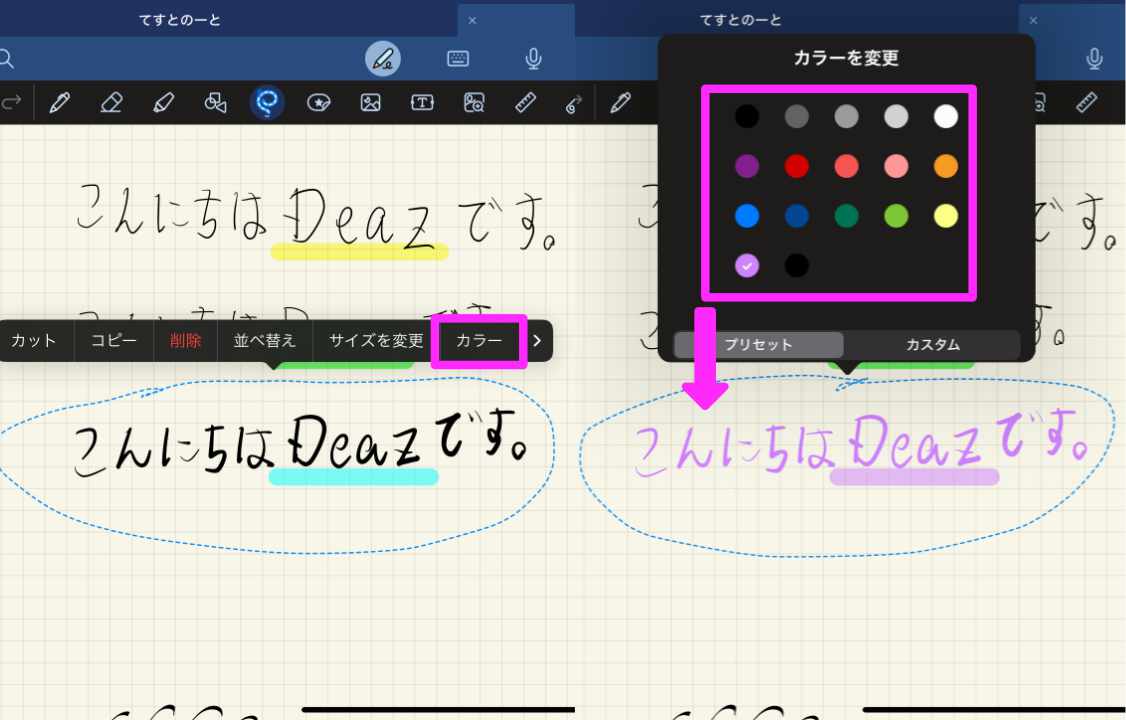The image size is (1126, 720).
Task: Open the Image insertion tool
Action: (x=370, y=102)
